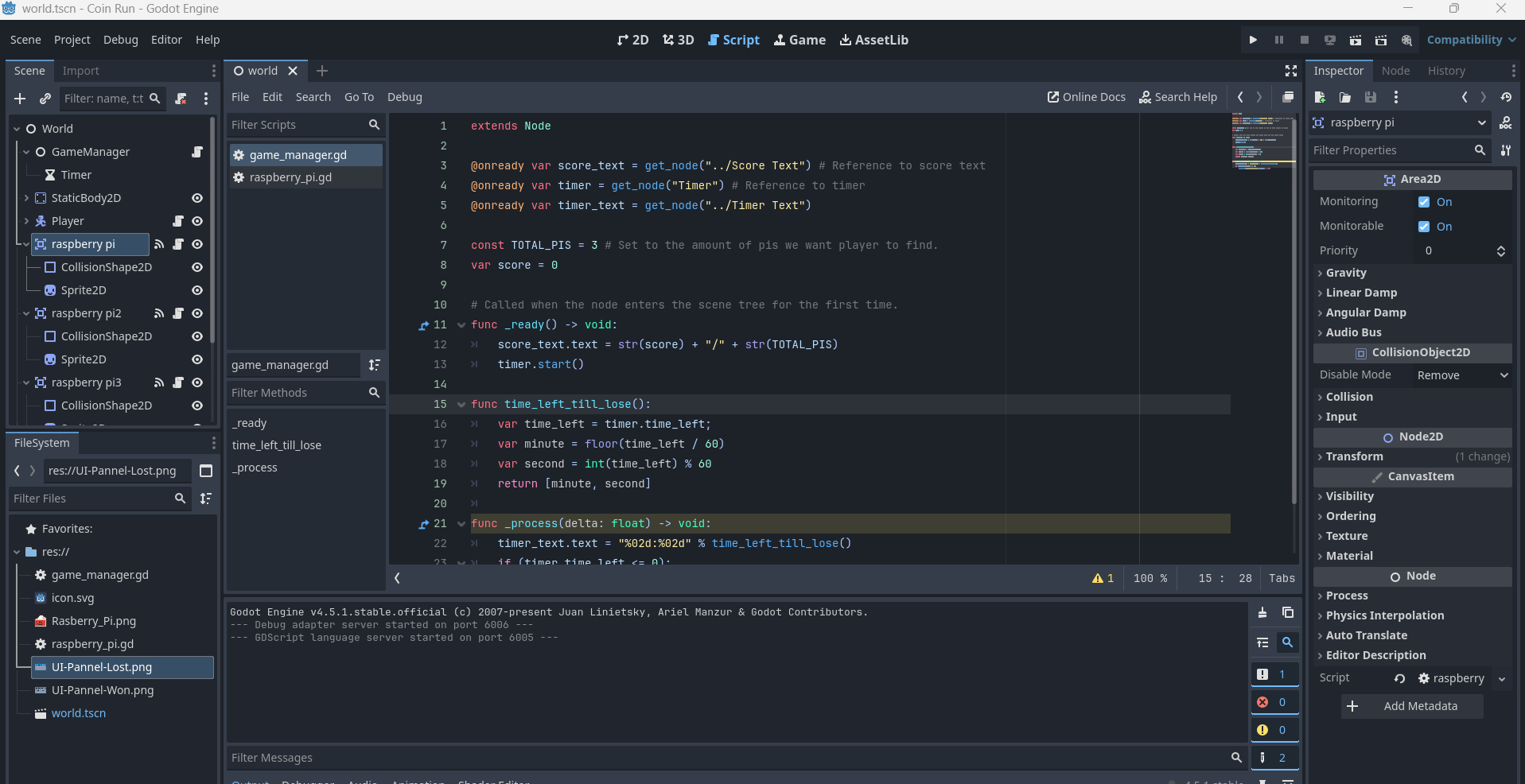Open Scene dock extra options menu
The width and height of the screenshot is (1525, 784).
tap(206, 99)
